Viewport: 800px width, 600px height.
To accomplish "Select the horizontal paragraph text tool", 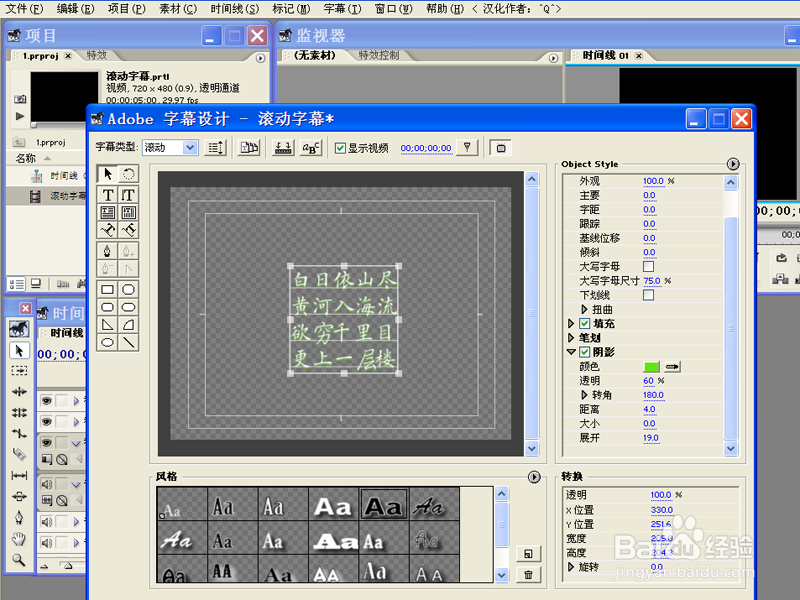I will [x=108, y=212].
